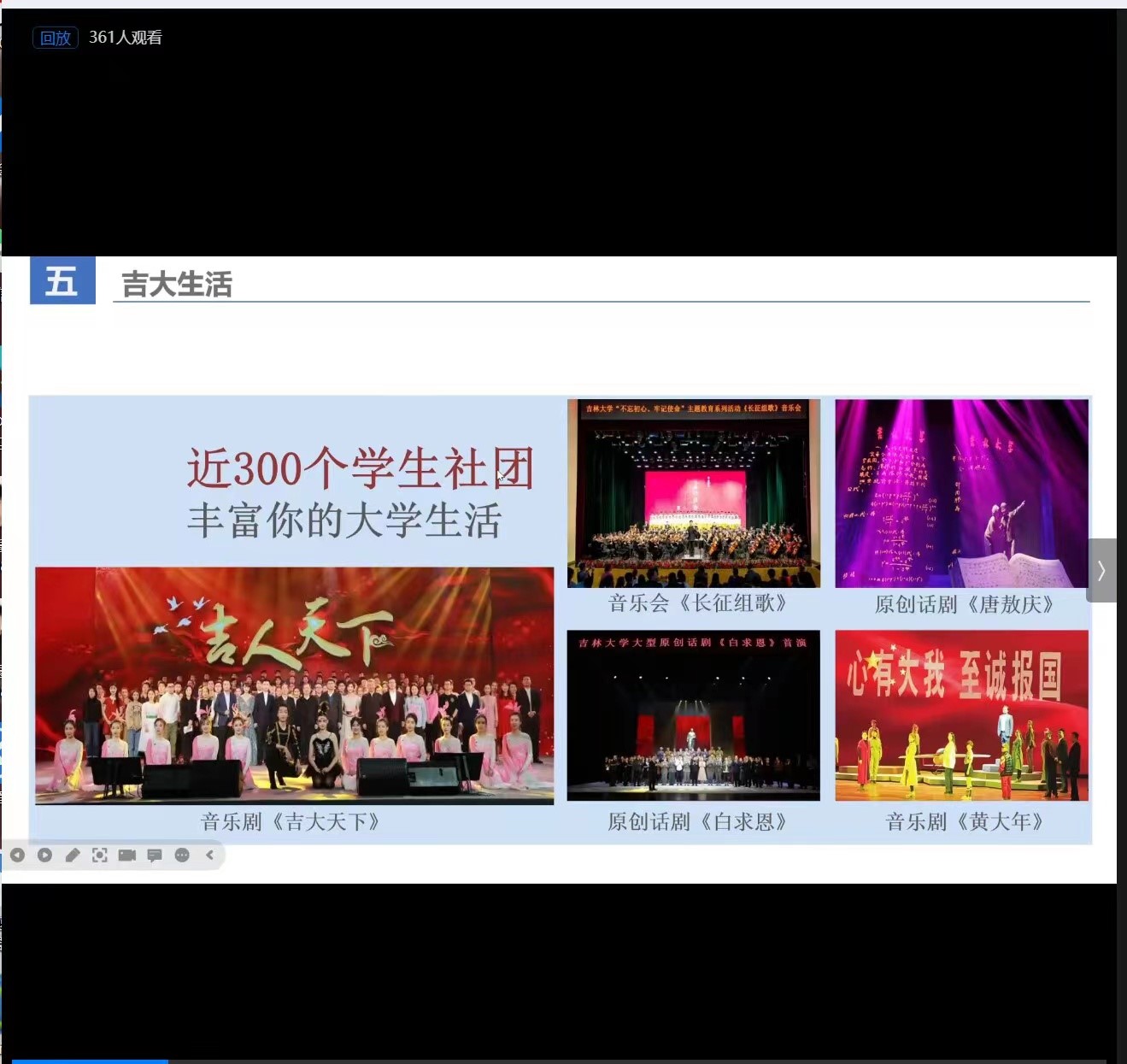The width and height of the screenshot is (1127, 1064).
Task: Advance to next slide using play arrow
Action: point(44,855)
